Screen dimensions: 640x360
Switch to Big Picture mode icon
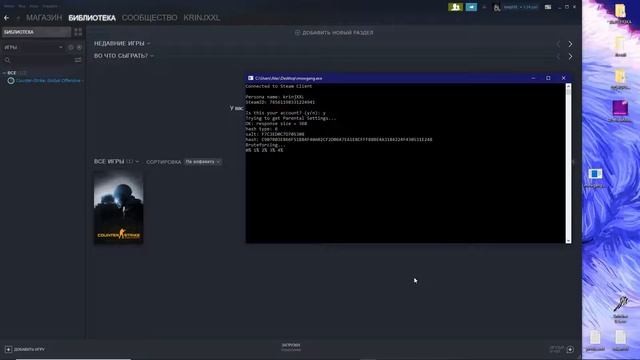(x=548, y=7)
